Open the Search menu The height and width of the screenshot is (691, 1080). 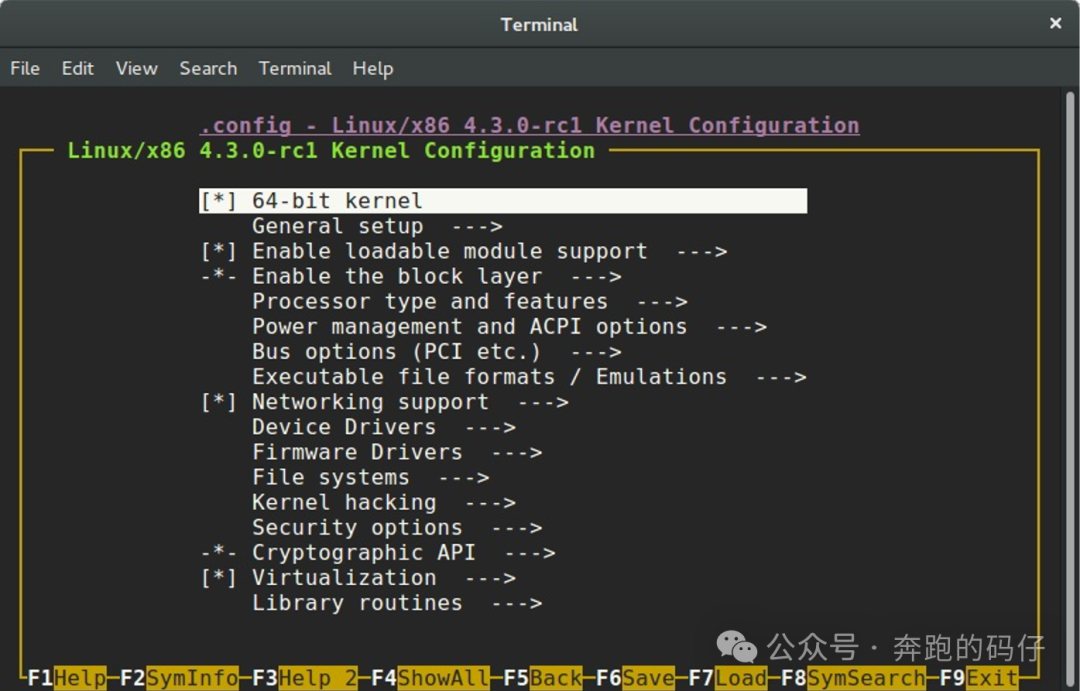point(208,68)
